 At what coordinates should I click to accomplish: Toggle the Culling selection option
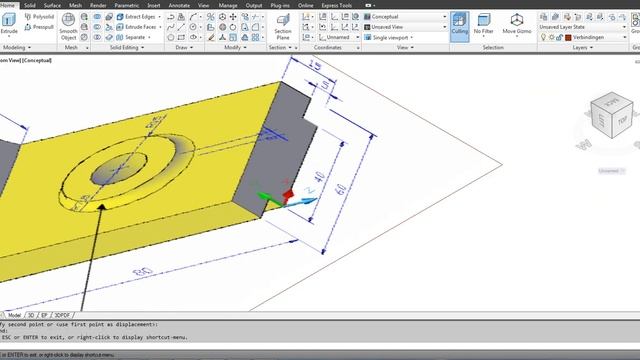click(x=460, y=26)
